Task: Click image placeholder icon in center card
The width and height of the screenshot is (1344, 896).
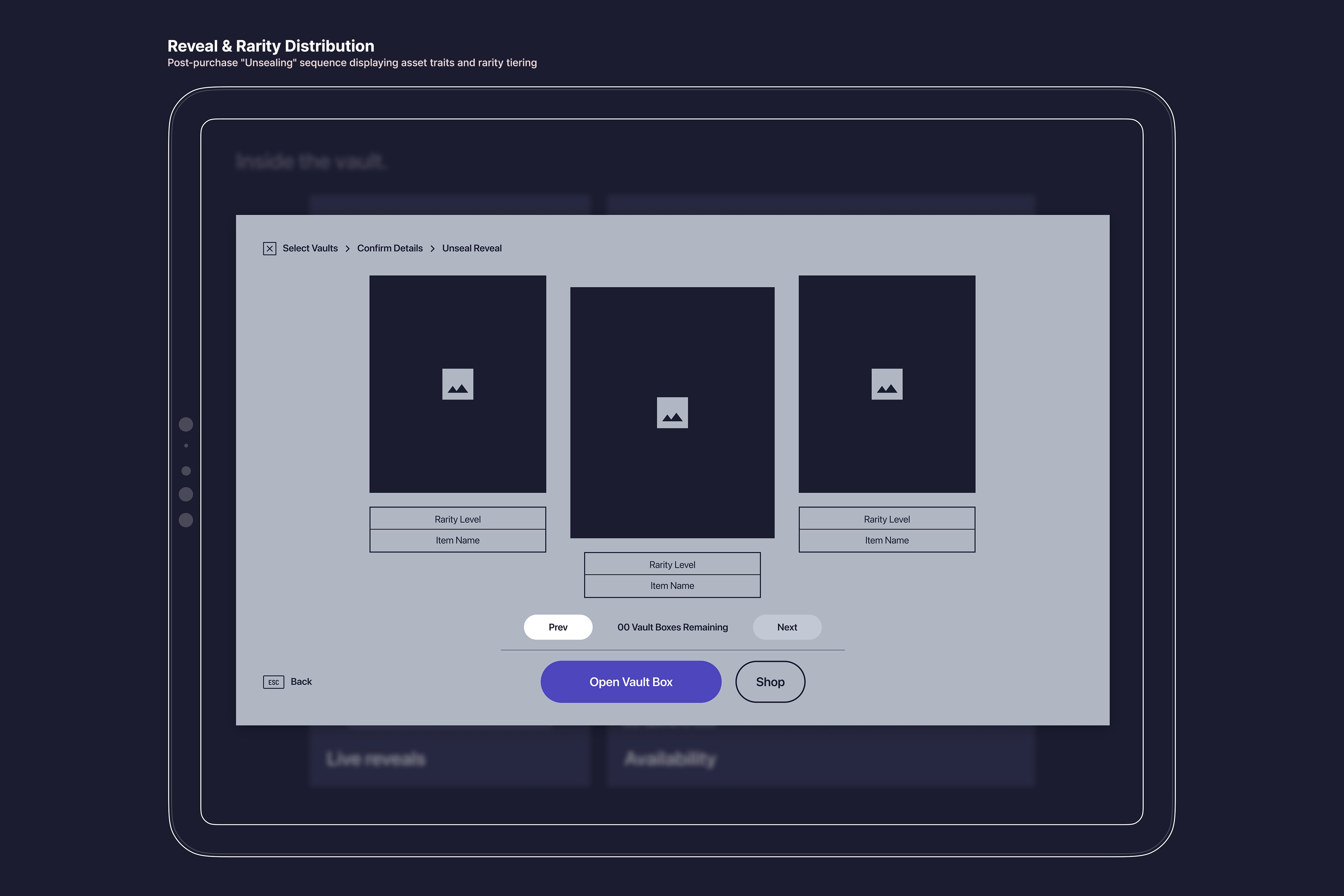Action: 672,412
